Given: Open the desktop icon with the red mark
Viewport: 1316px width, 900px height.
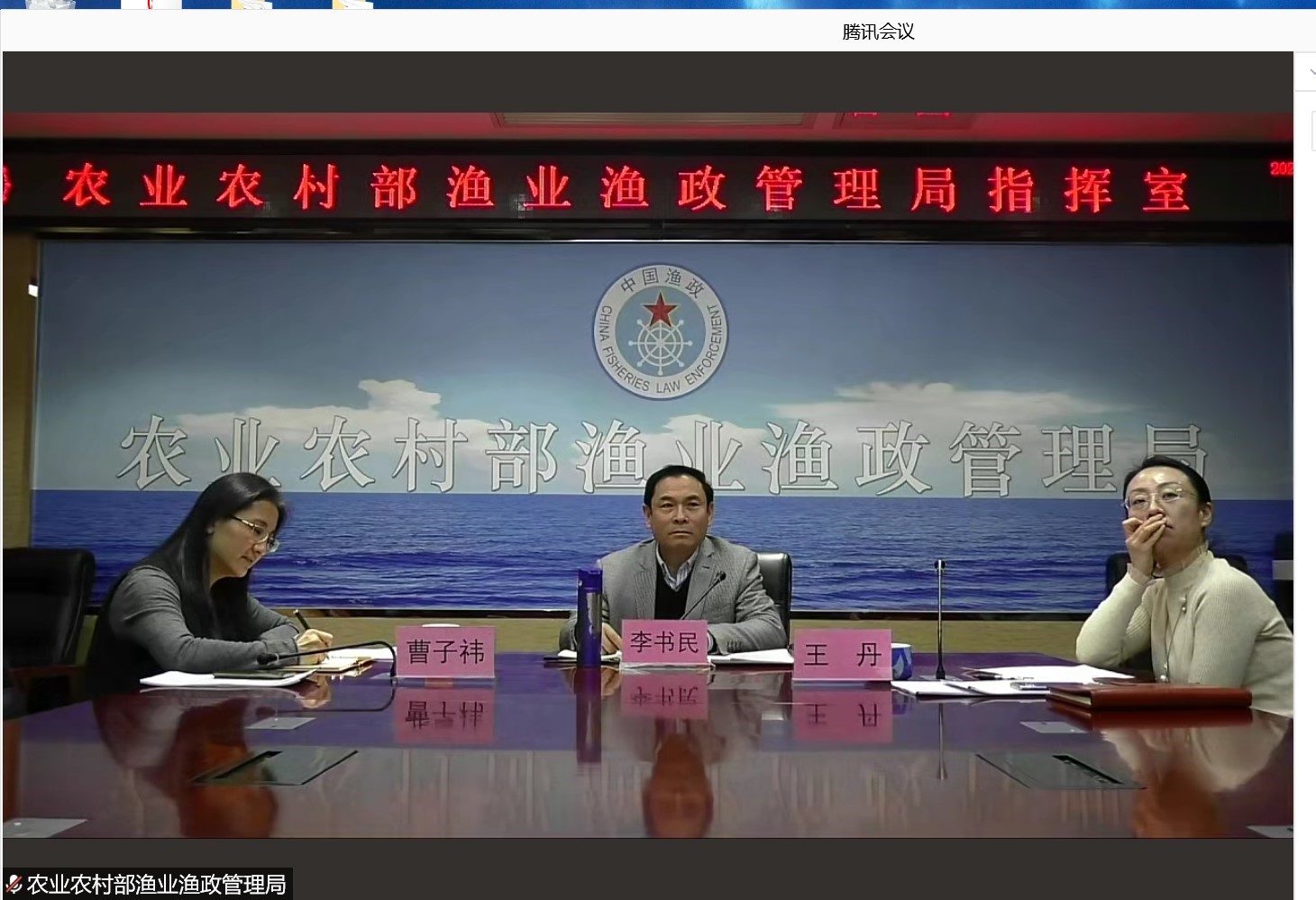Looking at the screenshot, I should 151,4.
